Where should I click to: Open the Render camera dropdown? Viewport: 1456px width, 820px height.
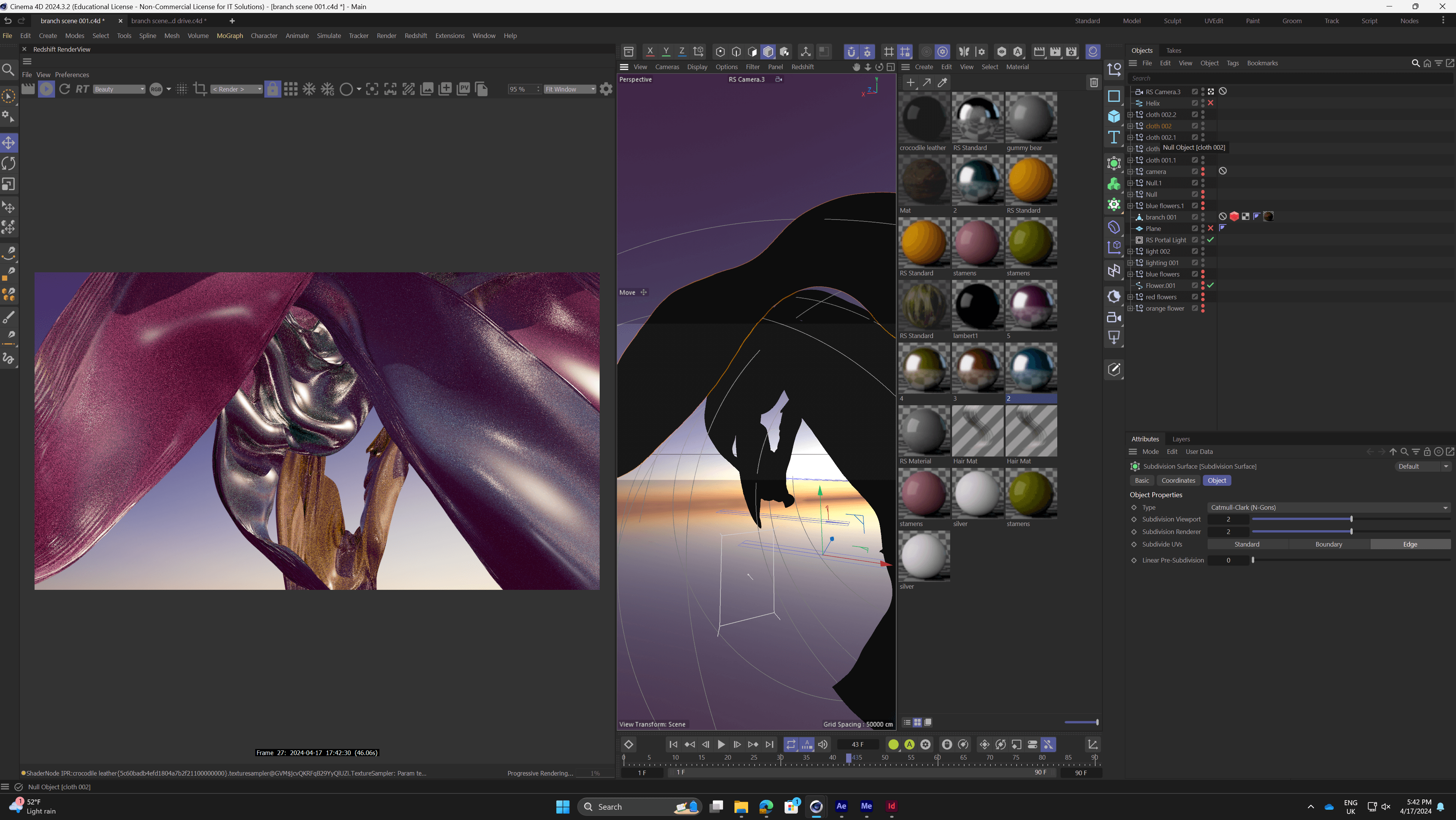tap(237, 89)
